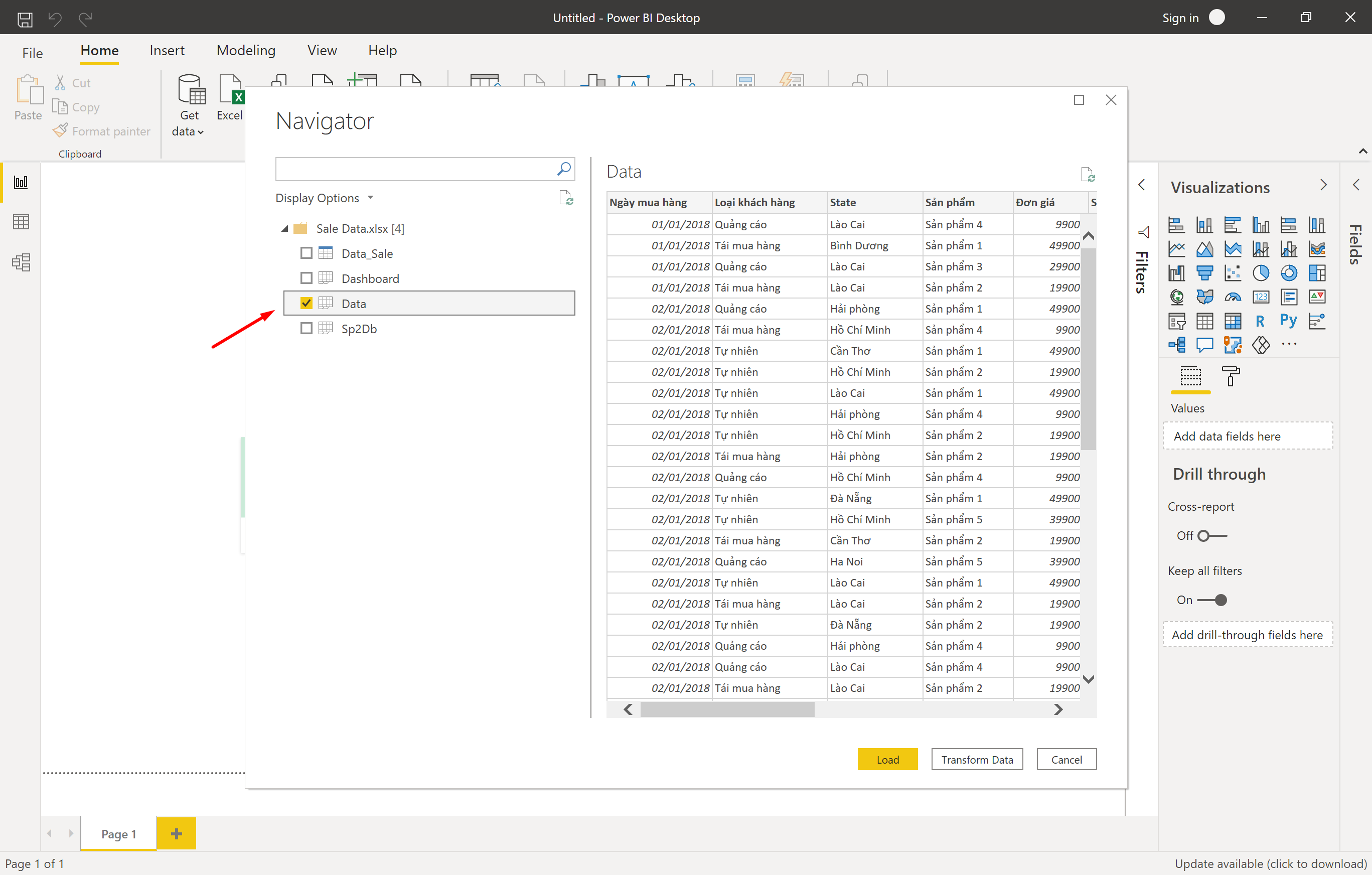Select the gauge visual

pyautogui.click(x=1233, y=297)
